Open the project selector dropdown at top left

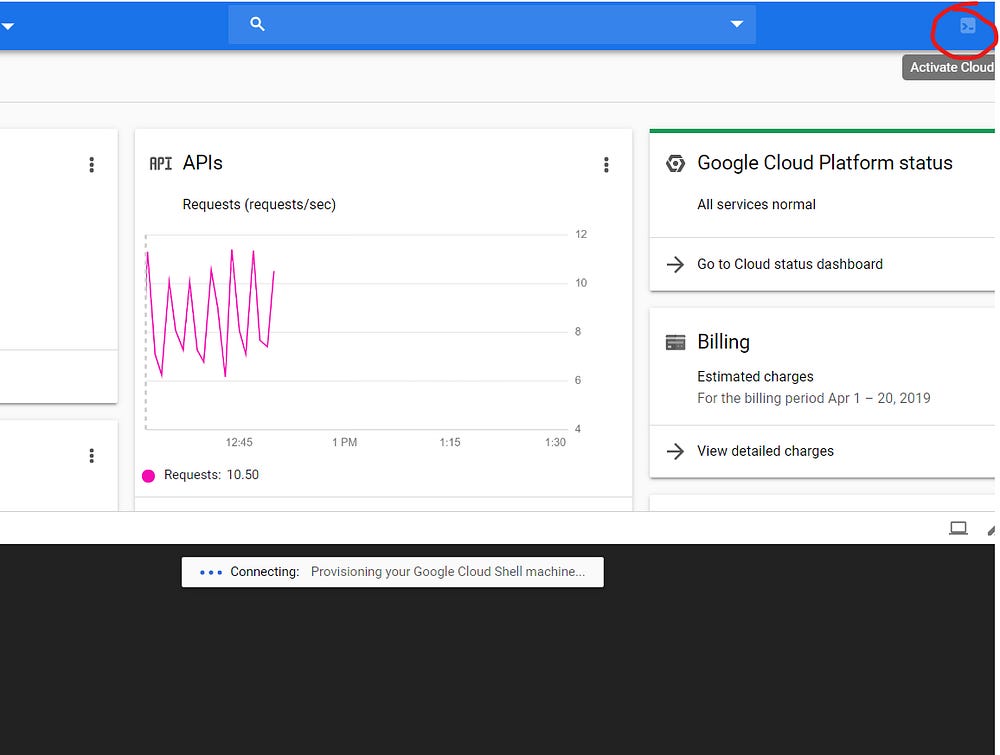[x=7, y=27]
